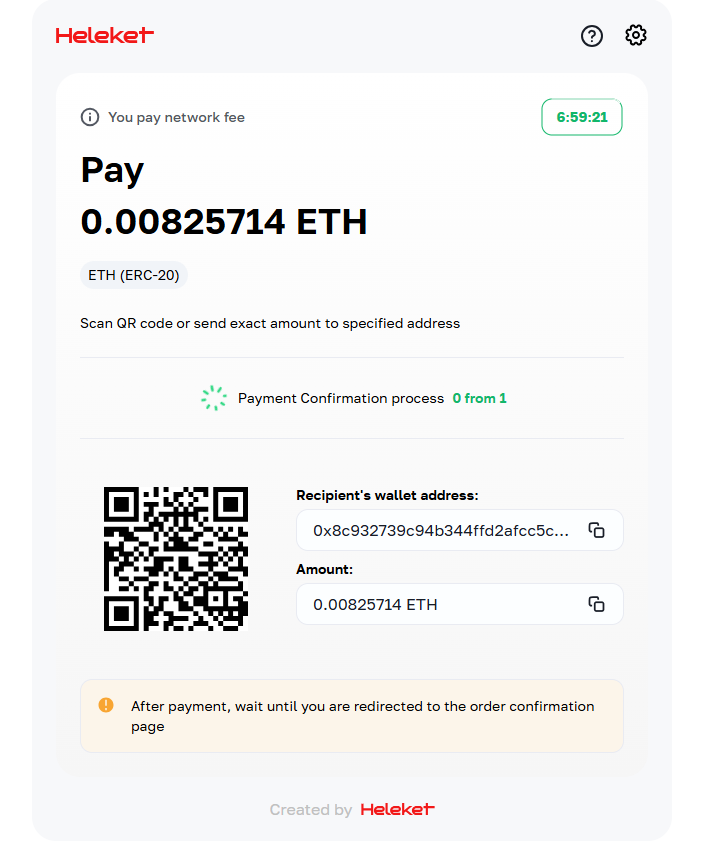Click the countdown timer badge
The height and width of the screenshot is (846, 707).
point(582,117)
